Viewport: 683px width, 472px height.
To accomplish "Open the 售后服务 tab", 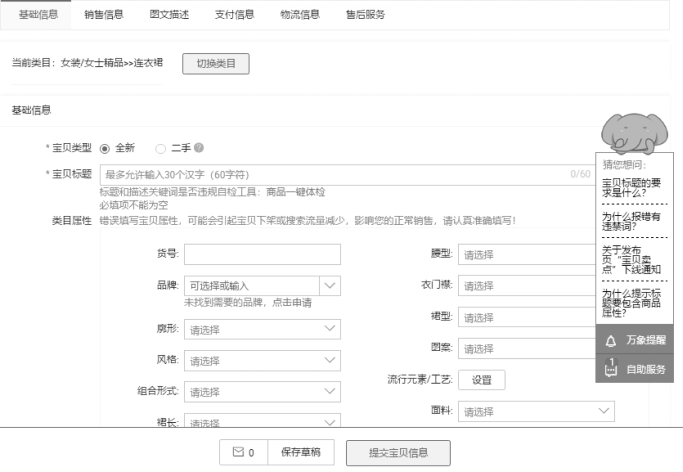I will pos(365,14).
